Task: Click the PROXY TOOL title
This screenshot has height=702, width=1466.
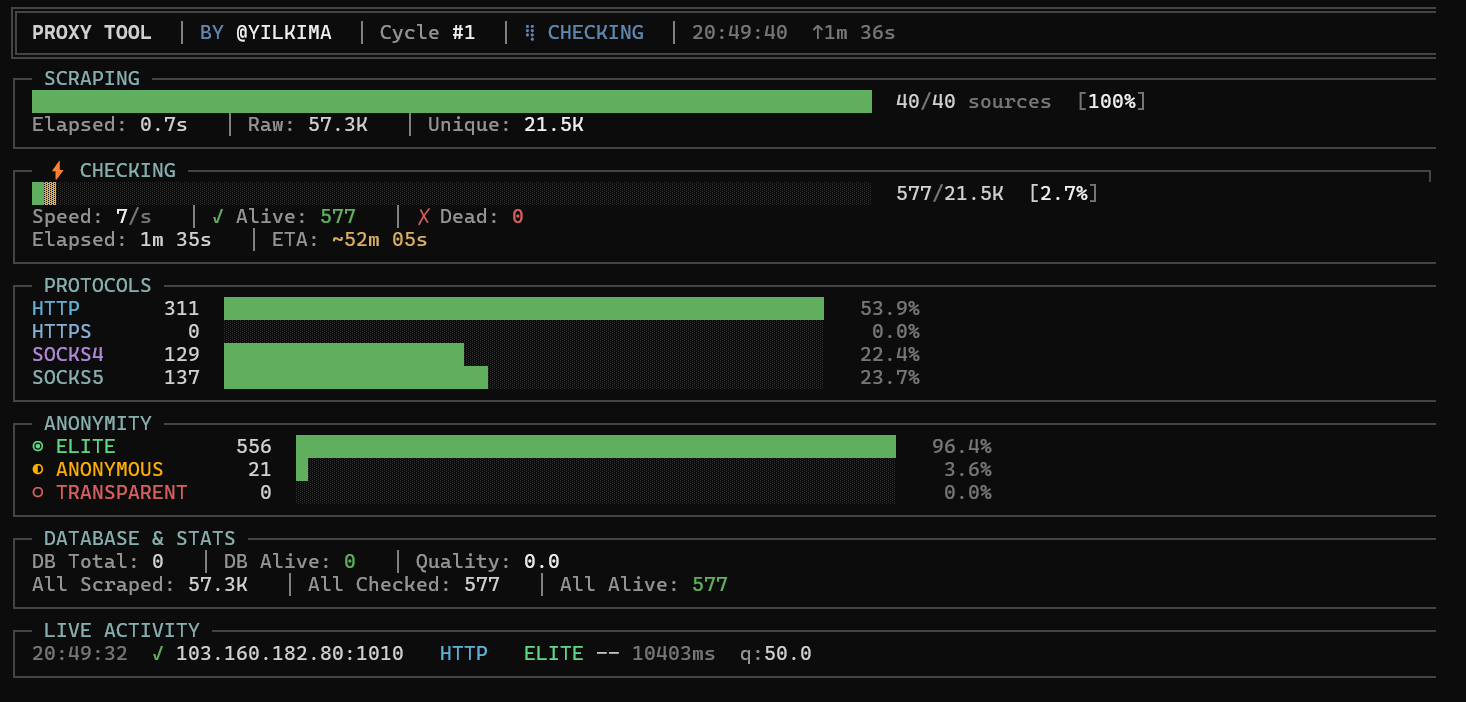Action: [x=92, y=33]
